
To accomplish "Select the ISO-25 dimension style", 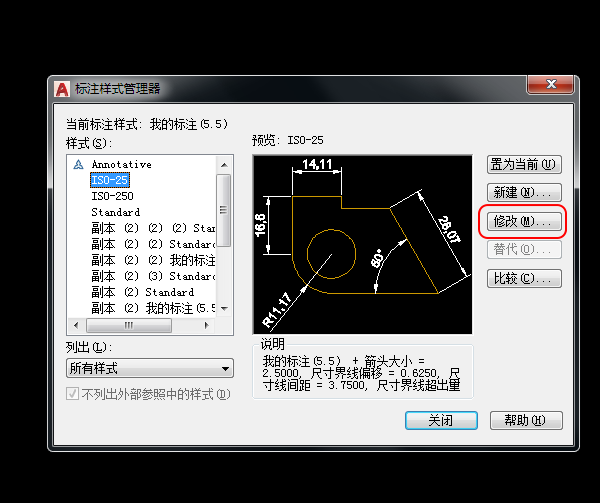I will pyautogui.click(x=110, y=180).
